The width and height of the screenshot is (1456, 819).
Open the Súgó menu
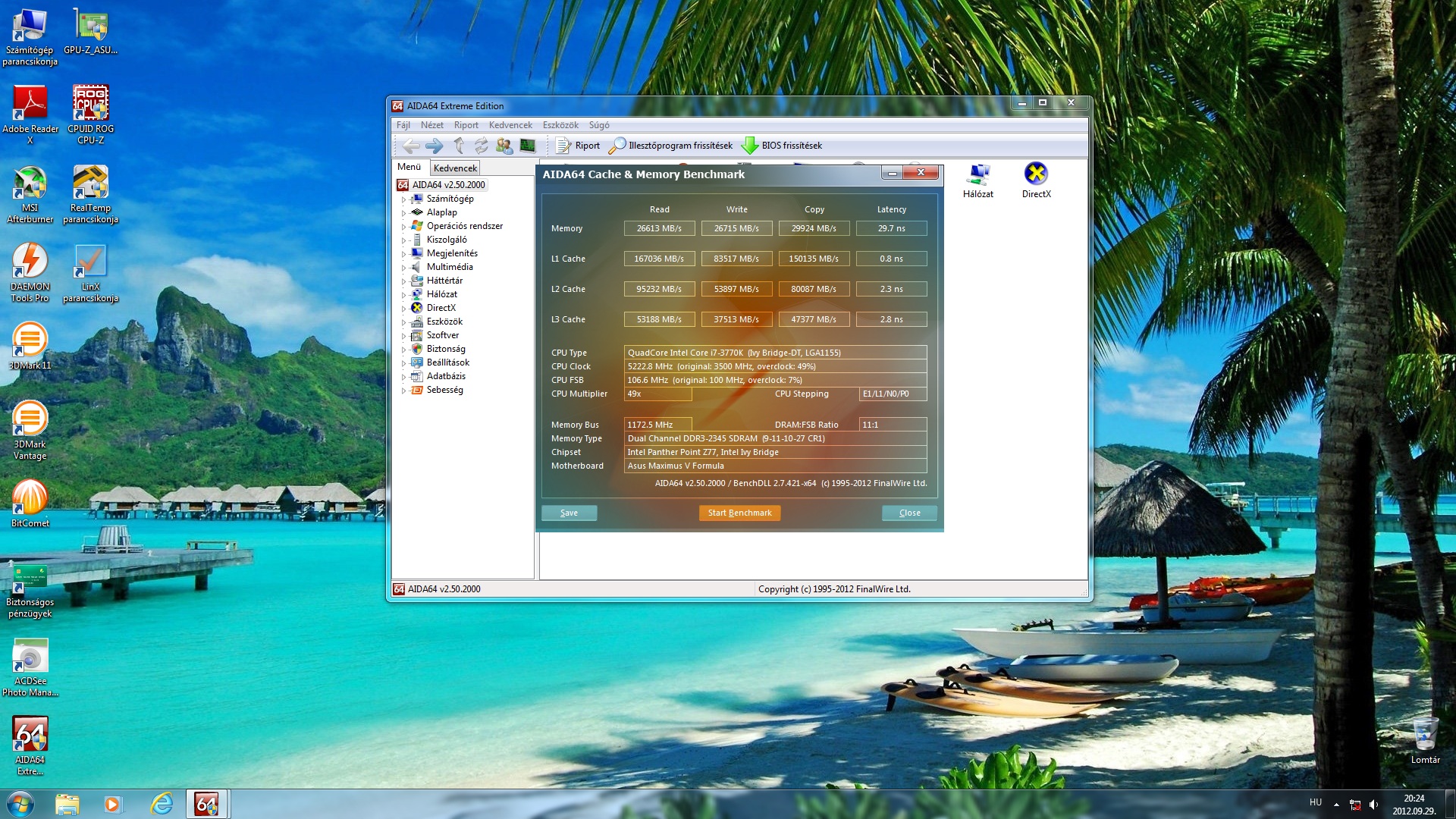(599, 125)
